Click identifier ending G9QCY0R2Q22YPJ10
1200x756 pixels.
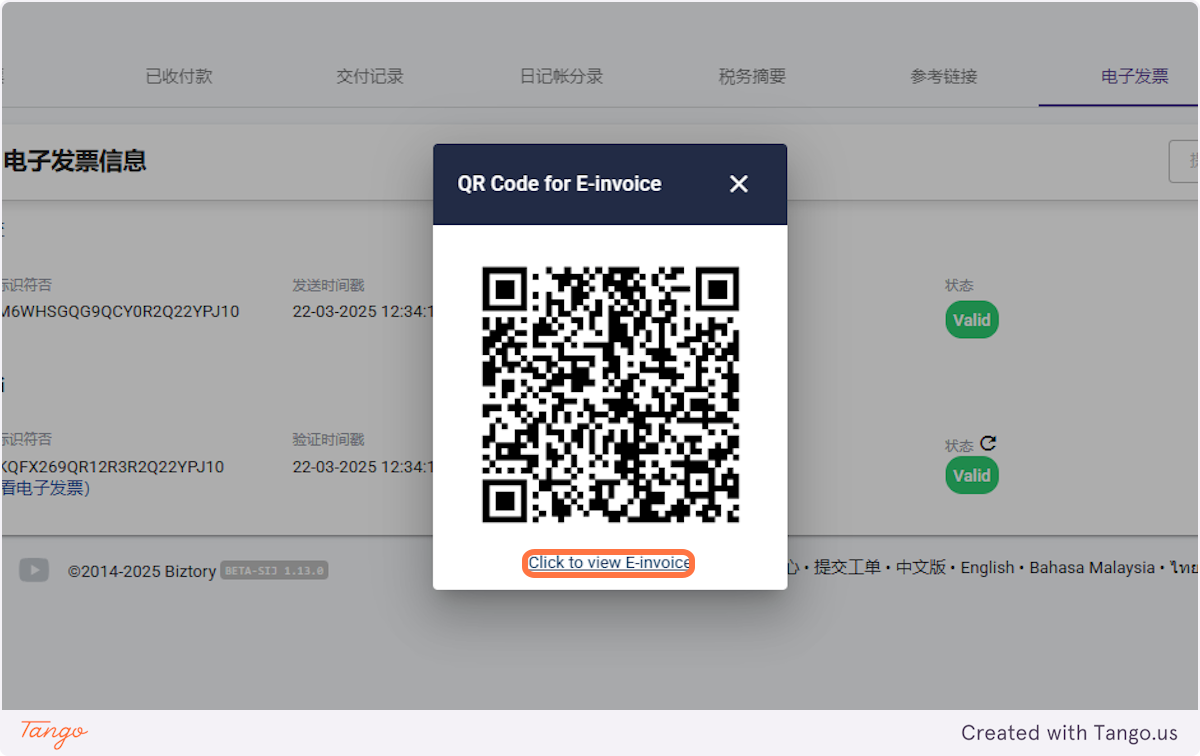tap(120, 311)
